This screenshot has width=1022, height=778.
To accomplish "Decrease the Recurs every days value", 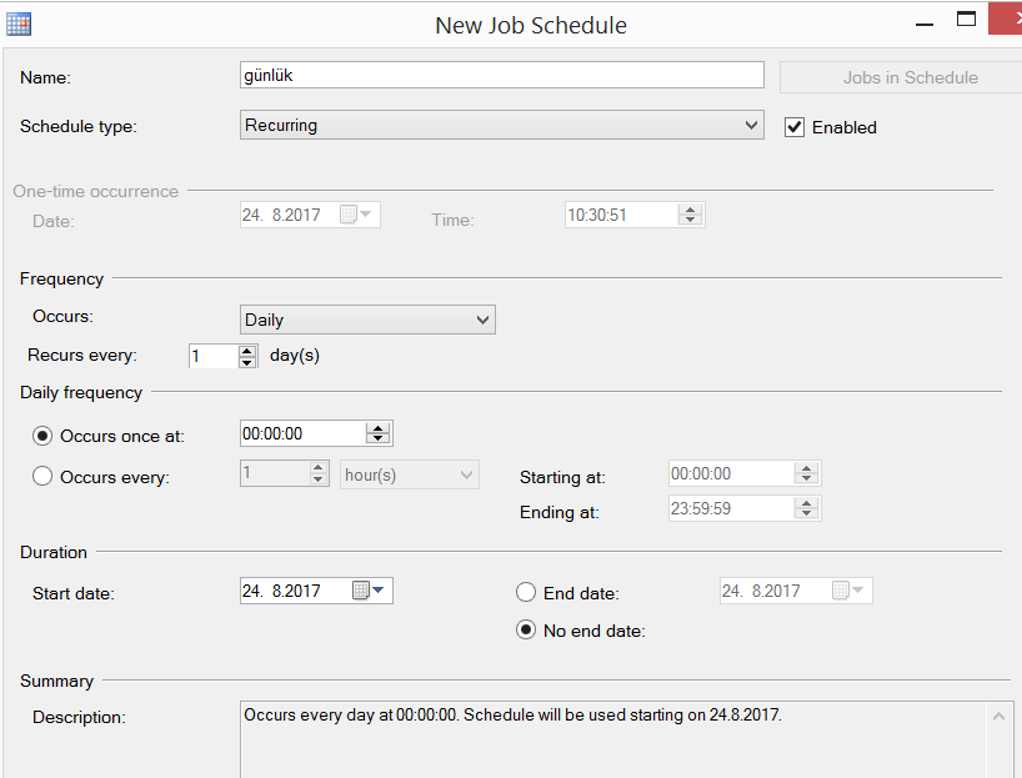I will 247,362.
